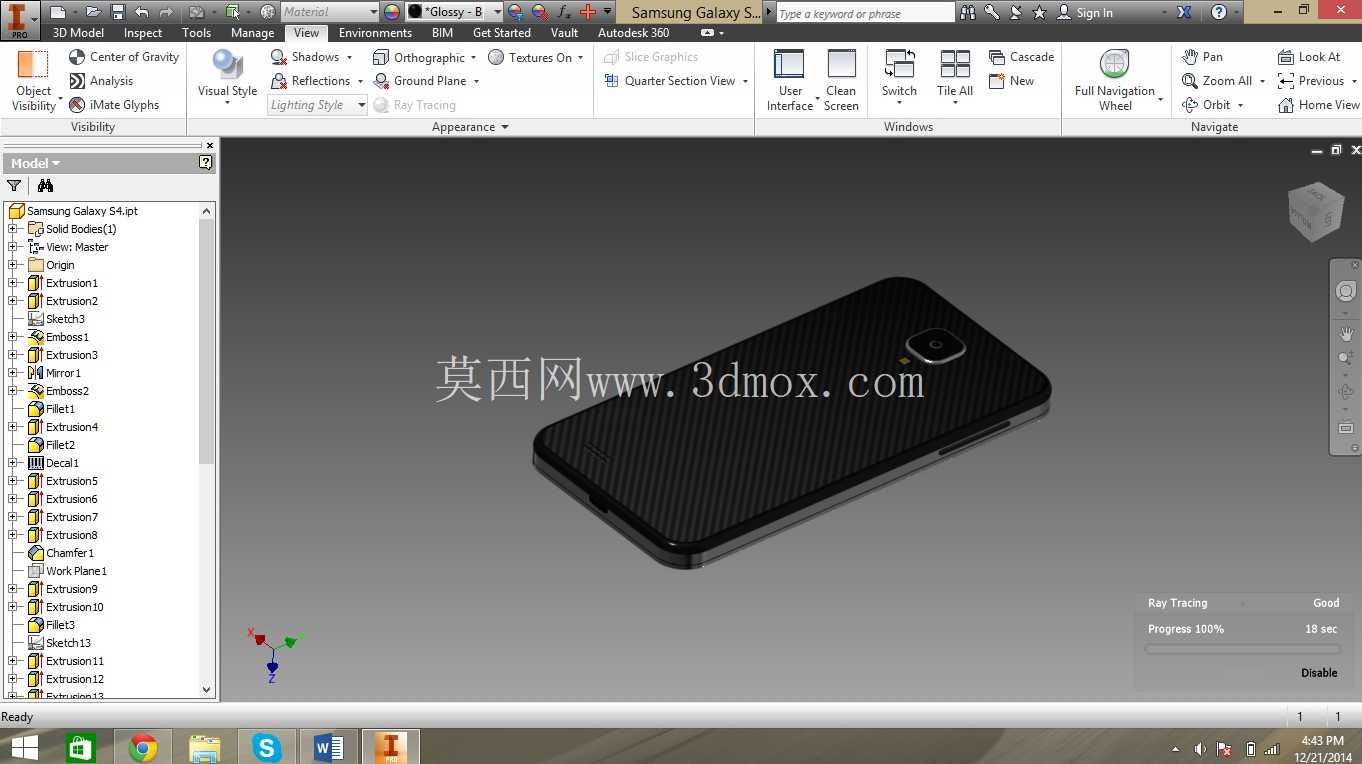This screenshot has width=1362, height=764.
Task: Click the Ray Tracing progress bar
Action: point(1242,649)
